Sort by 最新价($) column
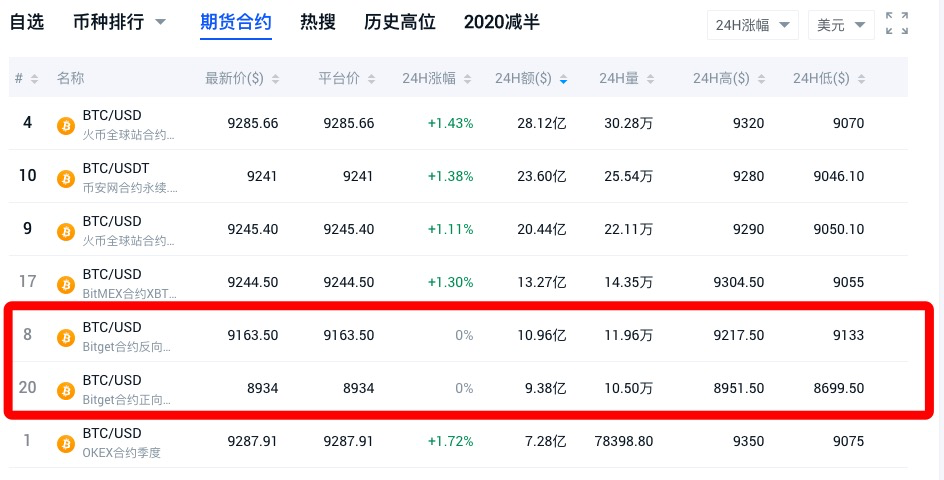Image resolution: width=944 pixels, height=480 pixels. (242, 78)
